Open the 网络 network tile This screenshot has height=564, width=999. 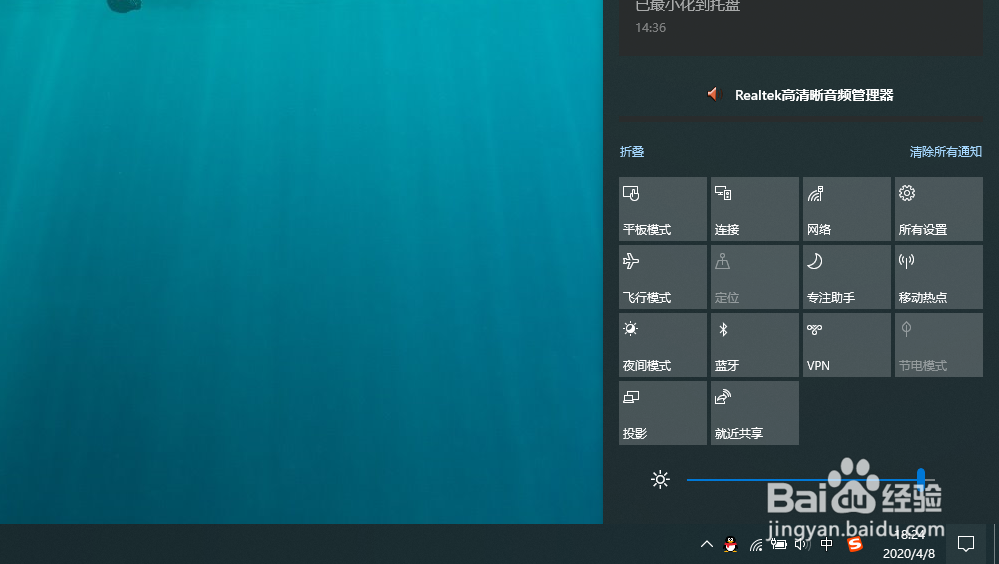(847, 209)
